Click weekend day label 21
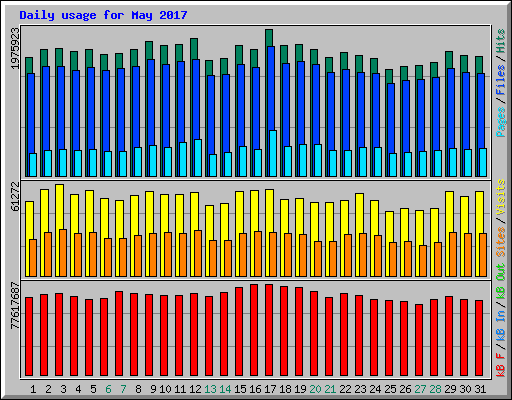512x400 pixels. tap(330, 389)
